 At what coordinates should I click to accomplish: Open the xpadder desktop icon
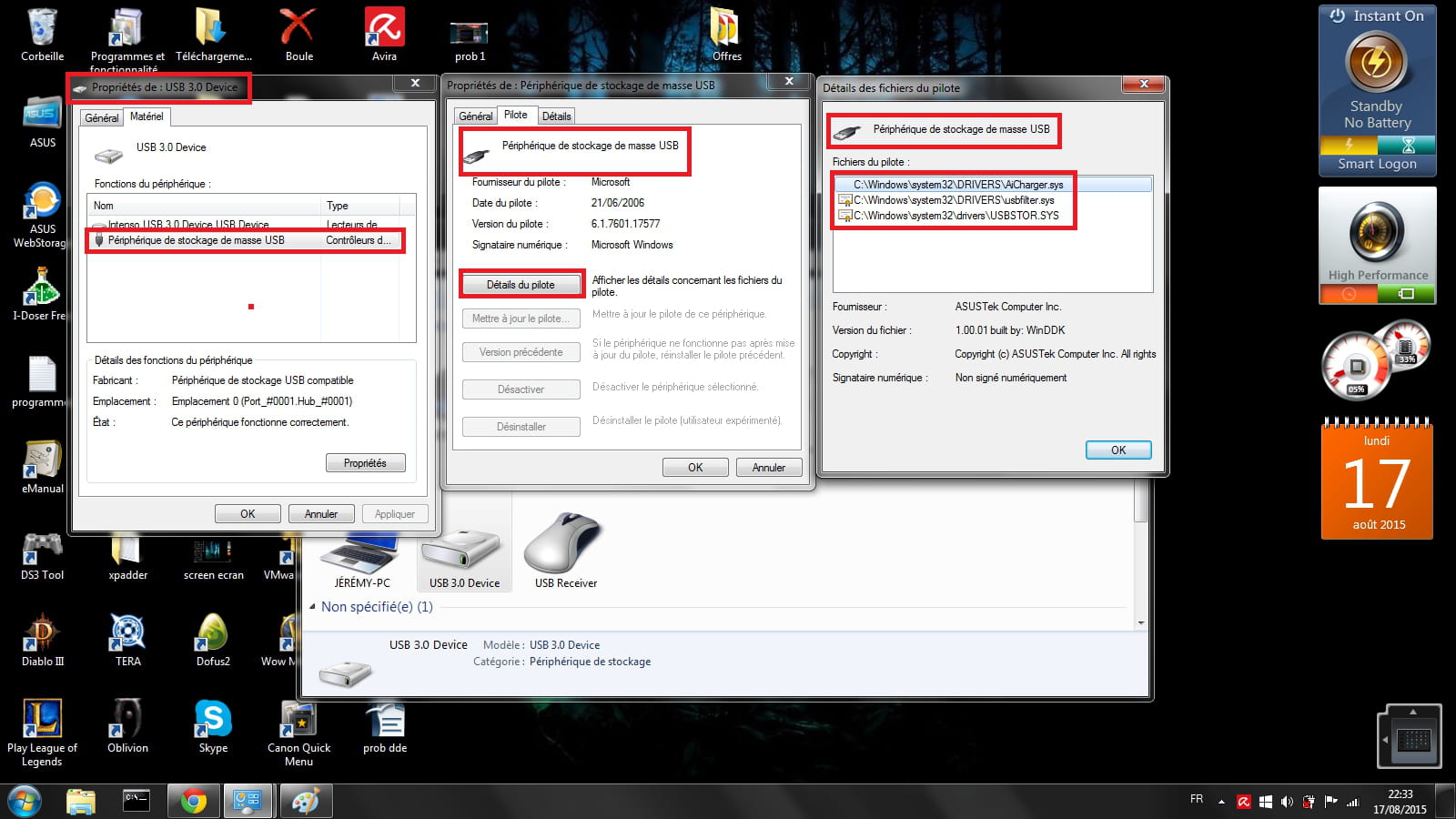[127, 557]
